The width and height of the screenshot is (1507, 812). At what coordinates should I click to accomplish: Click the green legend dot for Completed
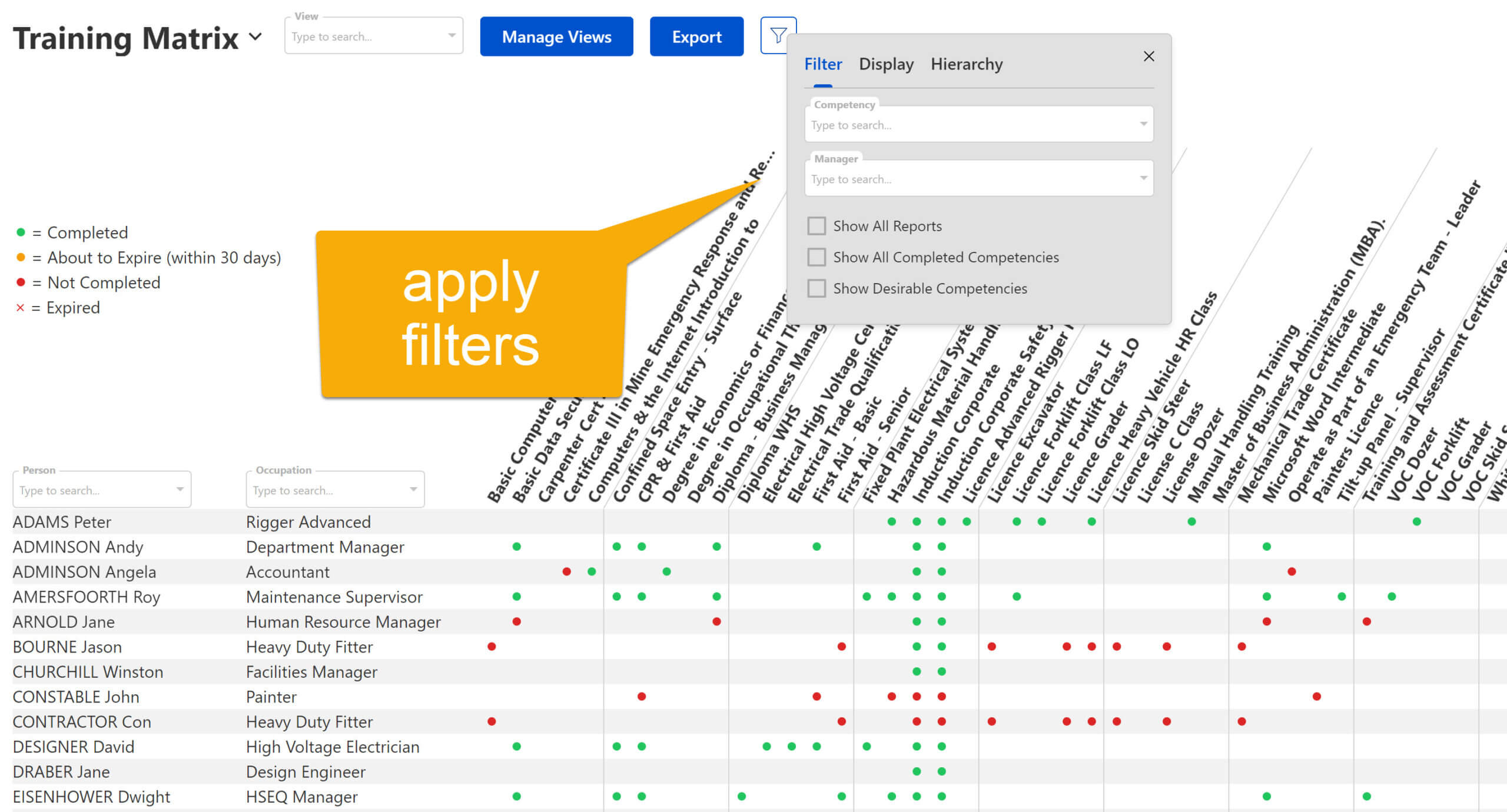21,232
